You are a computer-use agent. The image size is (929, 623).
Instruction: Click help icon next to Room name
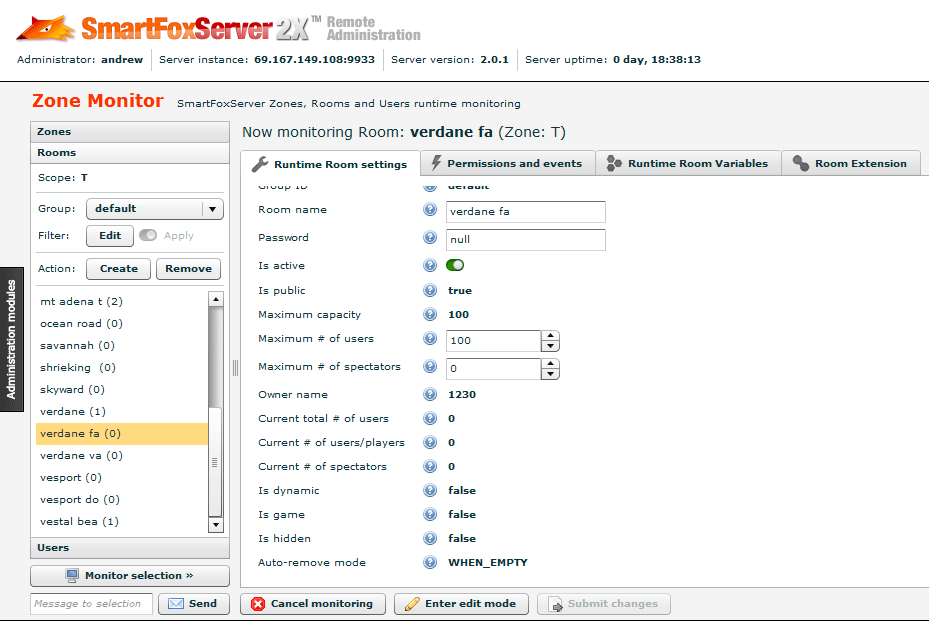click(x=430, y=211)
